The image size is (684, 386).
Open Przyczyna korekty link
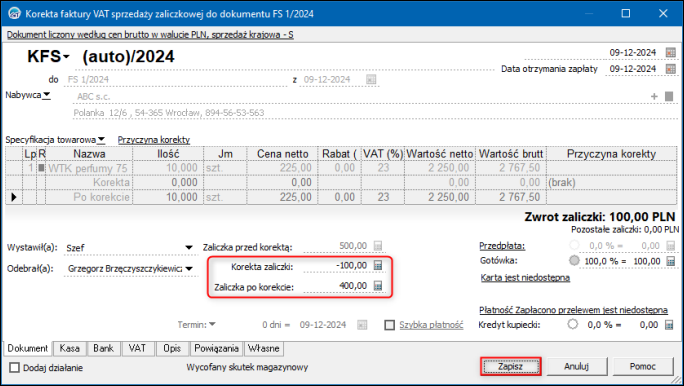[154, 140]
